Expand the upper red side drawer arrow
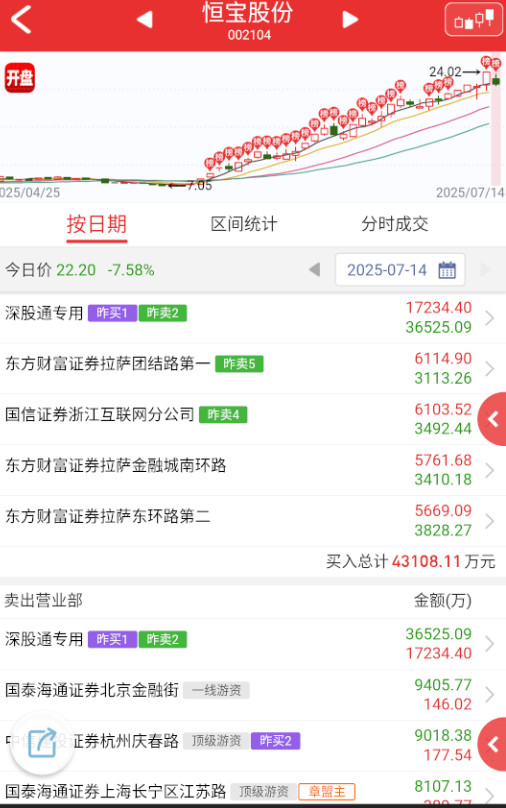Image resolution: width=506 pixels, height=808 pixels. [493, 419]
